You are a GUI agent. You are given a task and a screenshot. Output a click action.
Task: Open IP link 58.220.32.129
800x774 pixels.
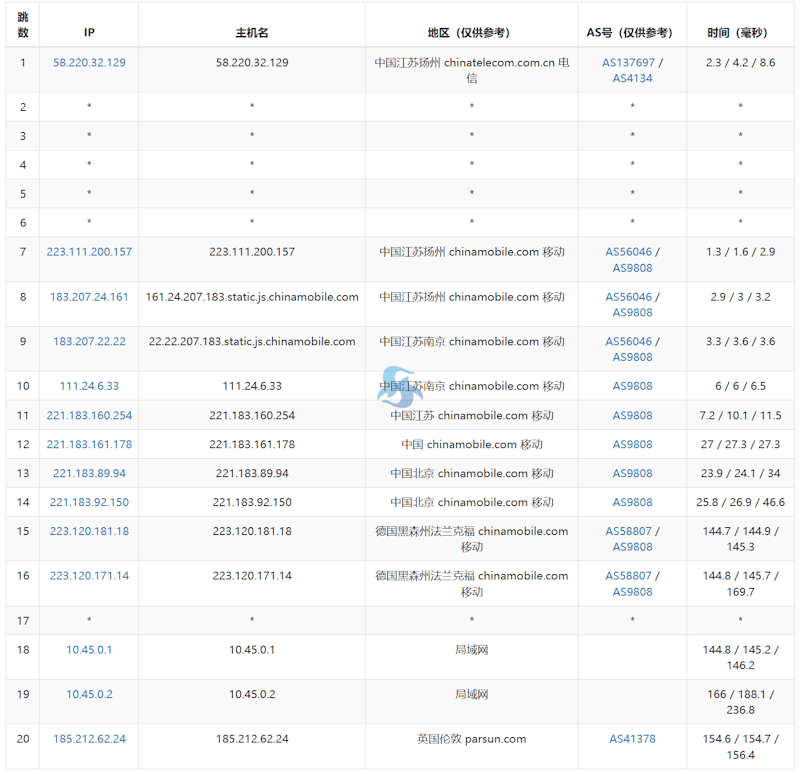(89, 62)
